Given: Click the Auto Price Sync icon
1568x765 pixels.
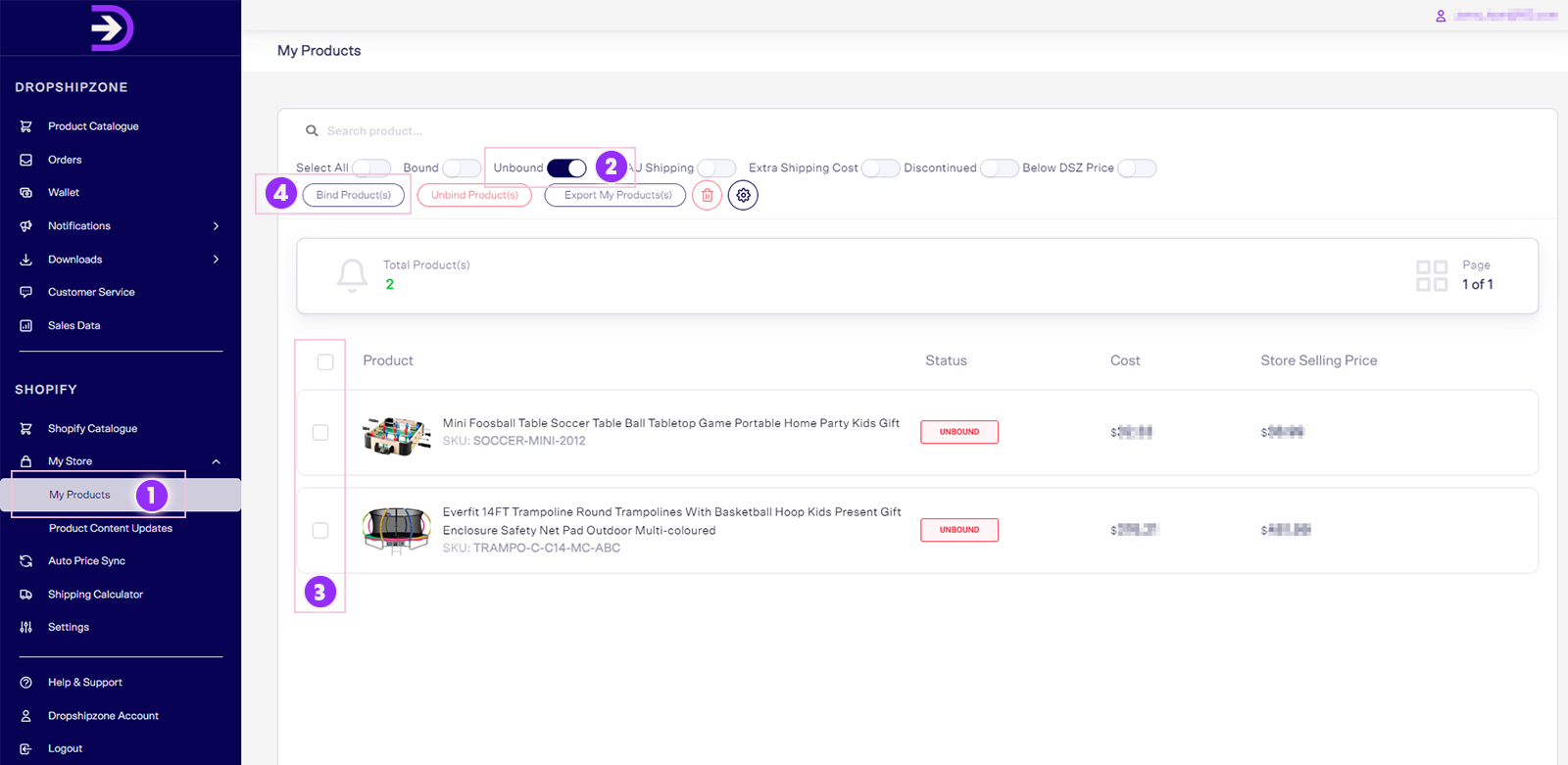Looking at the screenshot, I should (x=26, y=561).
